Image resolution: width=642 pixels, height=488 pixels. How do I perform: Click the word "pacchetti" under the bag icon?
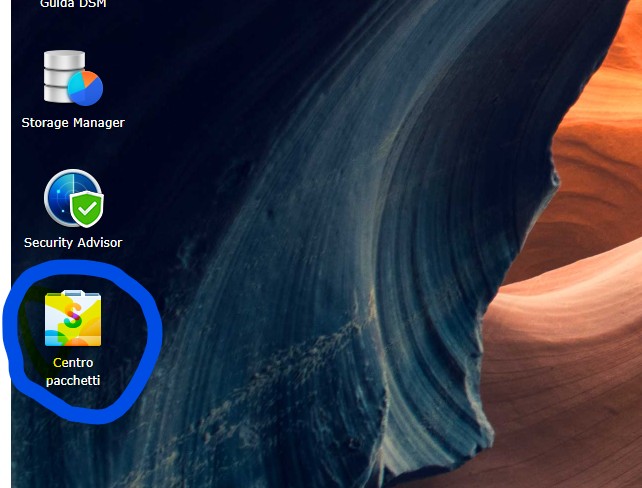(x=73, y=381)
